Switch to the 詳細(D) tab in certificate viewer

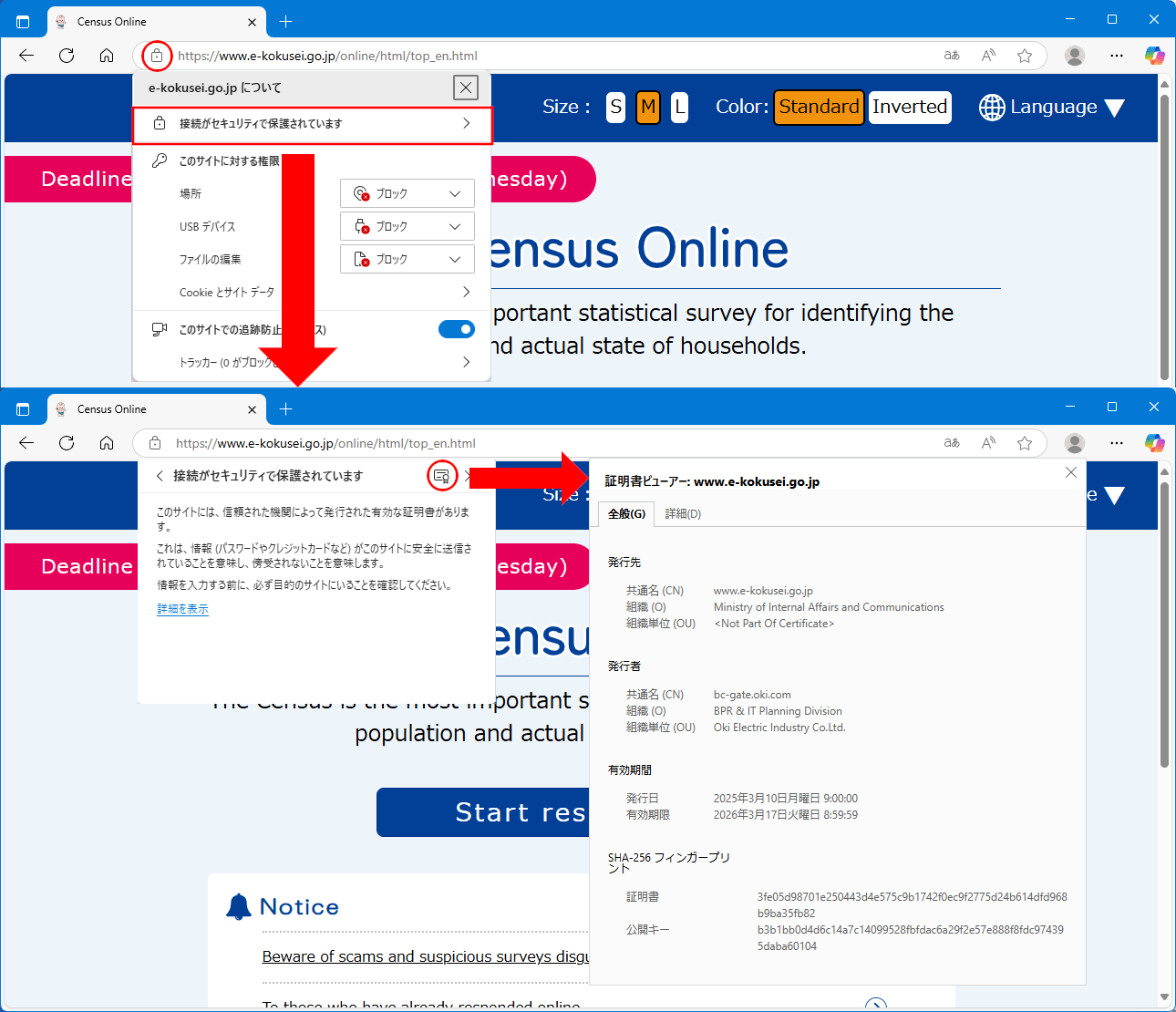tap(683, 514)
